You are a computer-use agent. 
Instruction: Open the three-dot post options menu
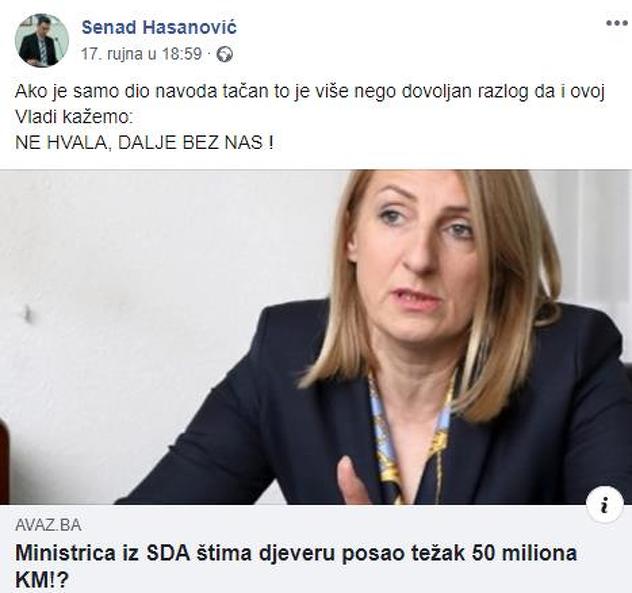(x=617, y=23)
